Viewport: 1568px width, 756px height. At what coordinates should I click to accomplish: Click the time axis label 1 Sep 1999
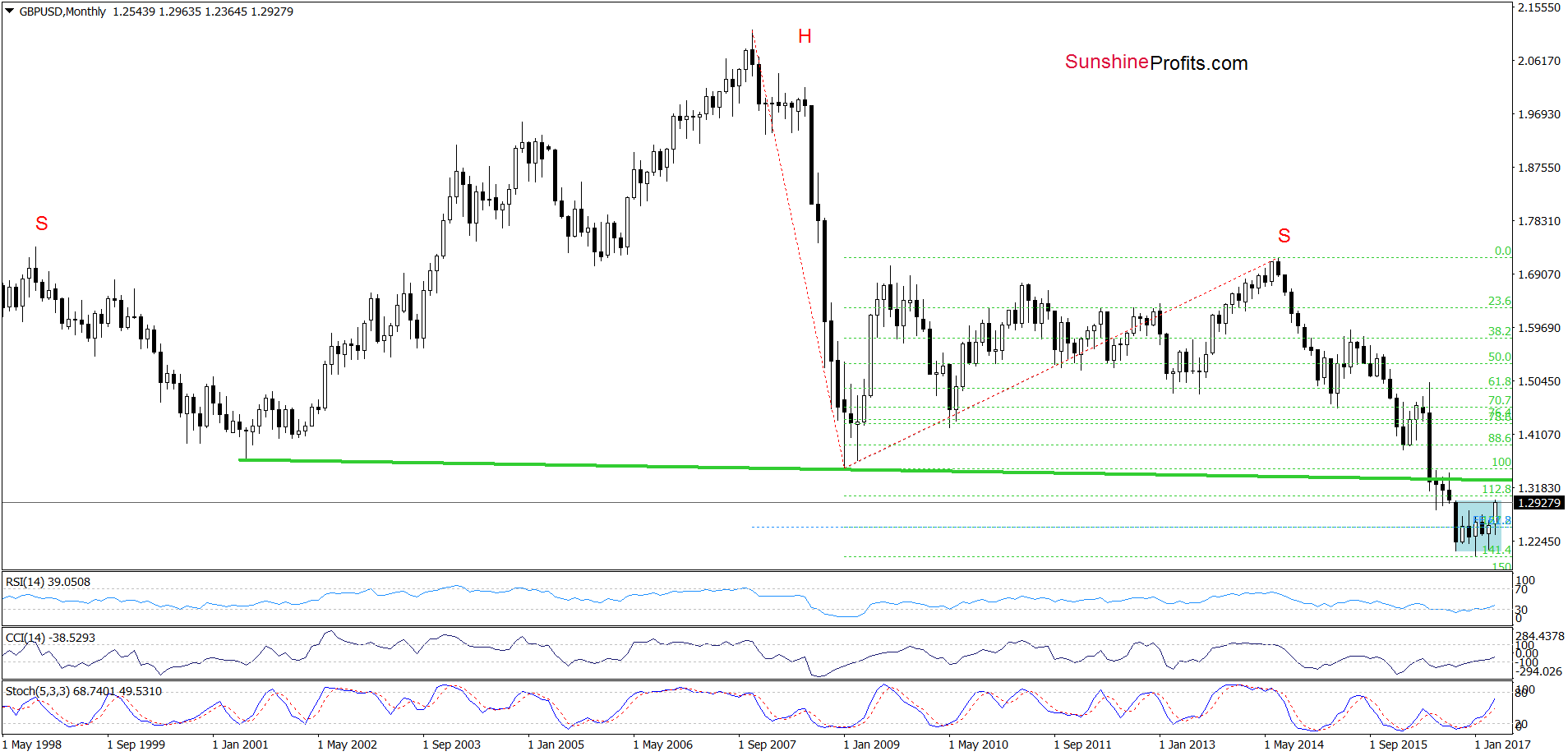(136, 744)
